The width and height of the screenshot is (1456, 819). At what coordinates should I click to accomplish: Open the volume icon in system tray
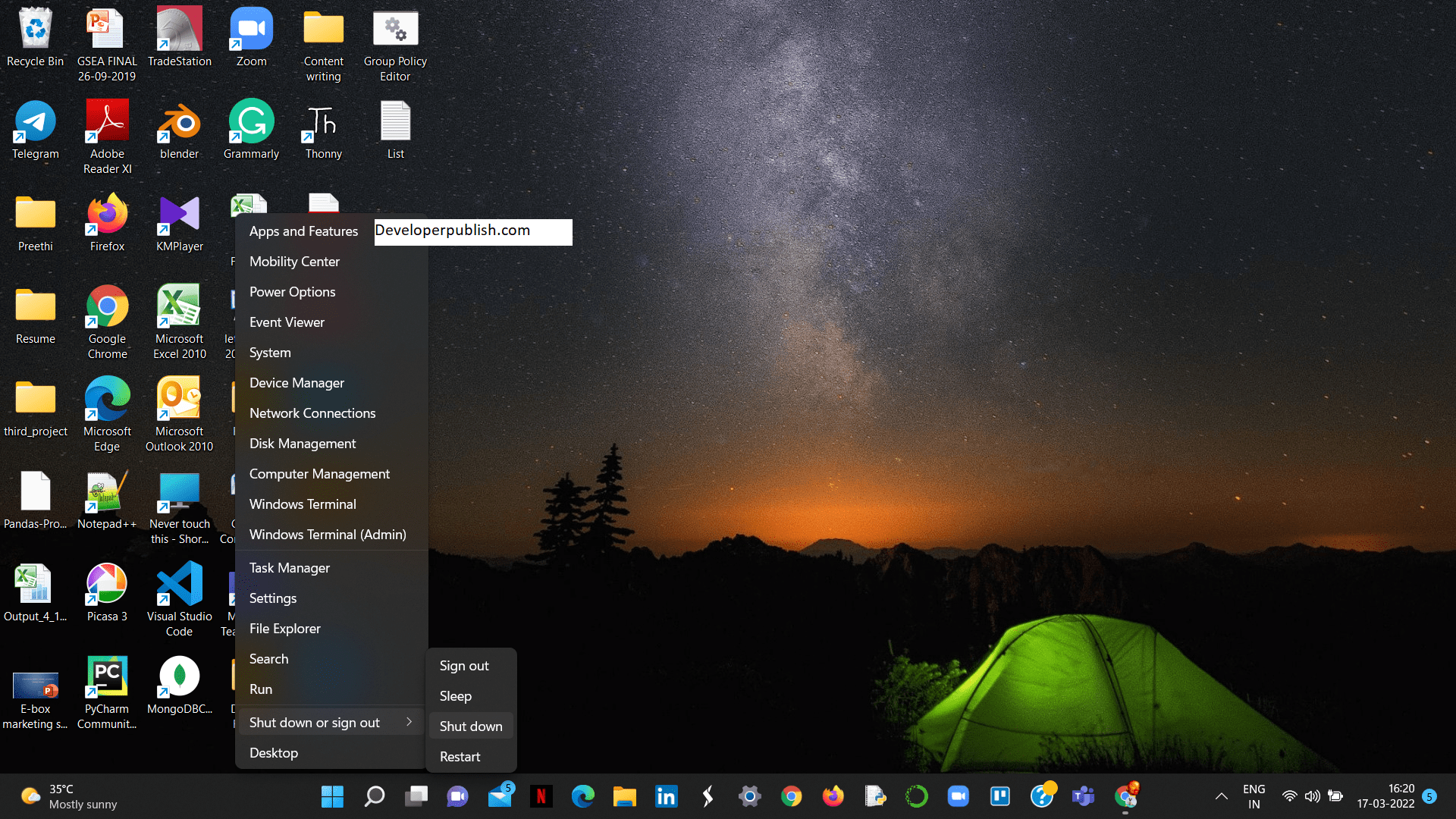[1312, 796]
